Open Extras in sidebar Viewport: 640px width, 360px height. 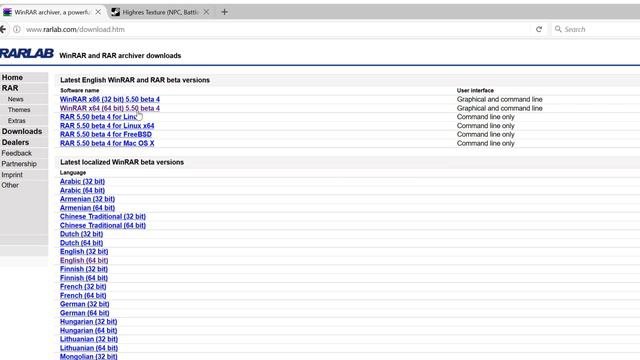coord(16,121)
